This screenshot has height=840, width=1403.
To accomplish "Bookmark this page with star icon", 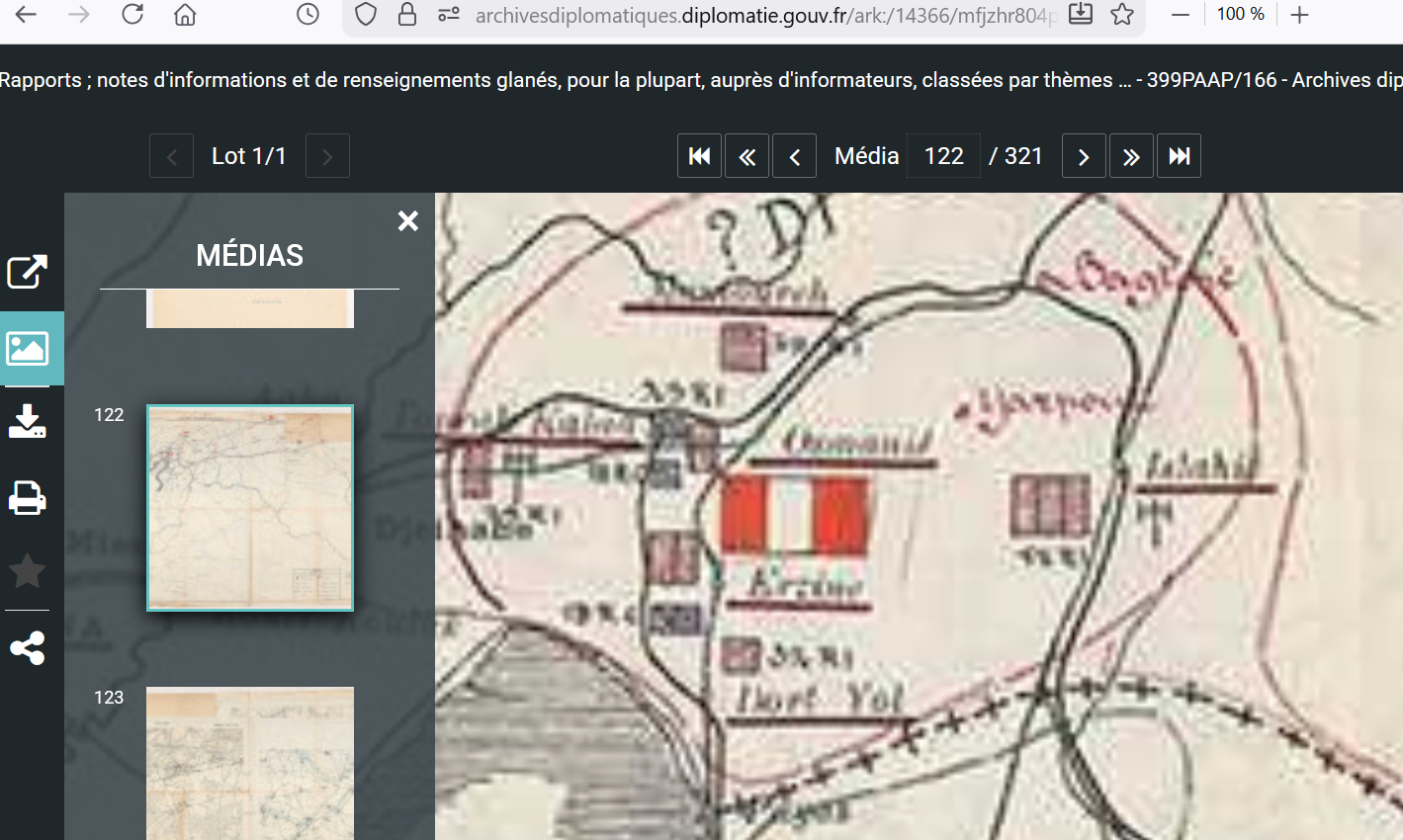I will coord(1121,15).
